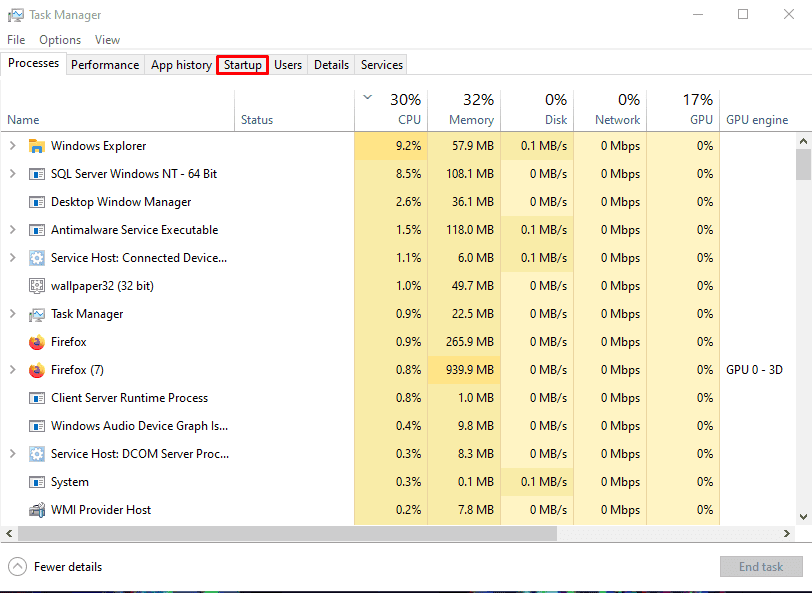The width and height of the screenshot is (812, 593).
Task: Open the Options menu
Action: pos(60,40)
